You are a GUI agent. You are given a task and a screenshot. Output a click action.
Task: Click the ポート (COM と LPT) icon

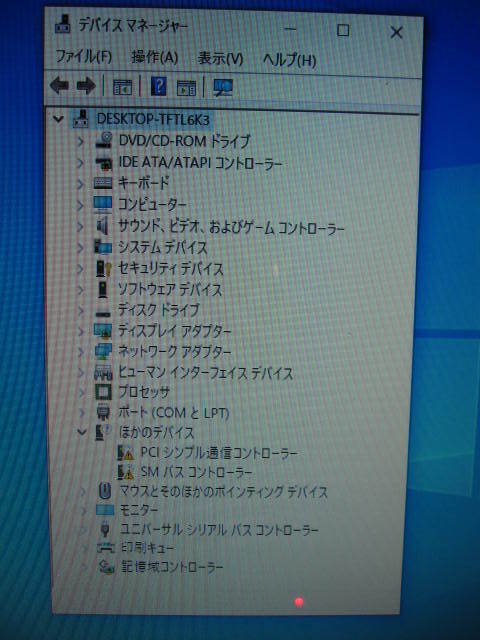(x=103, y=412)
